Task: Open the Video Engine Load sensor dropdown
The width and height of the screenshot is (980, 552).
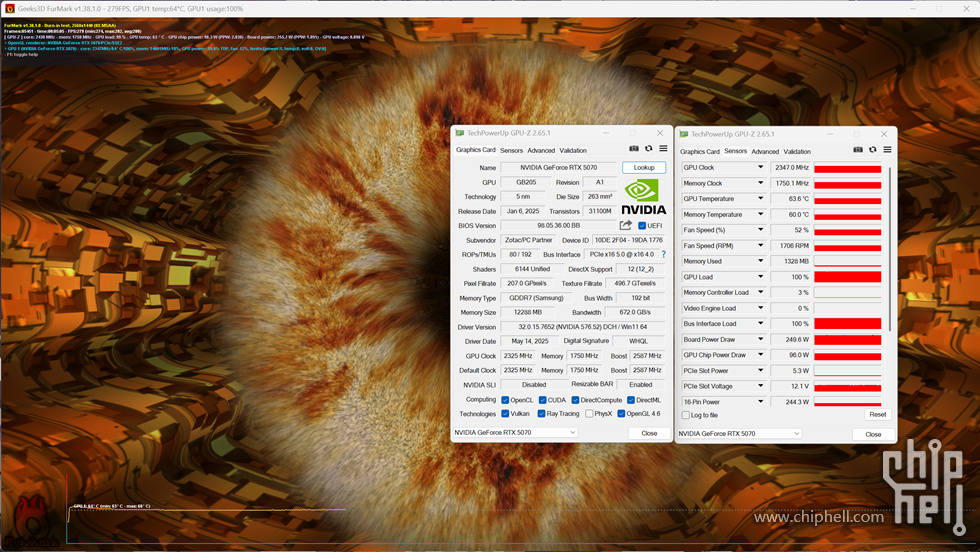Action: (761, 308)
